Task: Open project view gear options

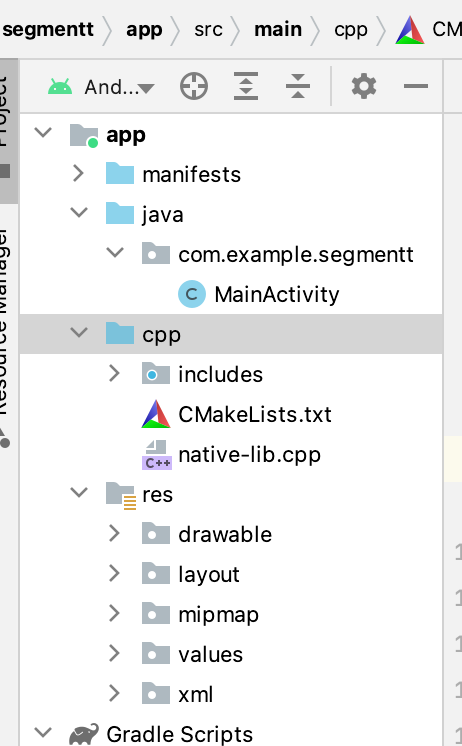Action: pyautogui.click(x=364, y=87)
